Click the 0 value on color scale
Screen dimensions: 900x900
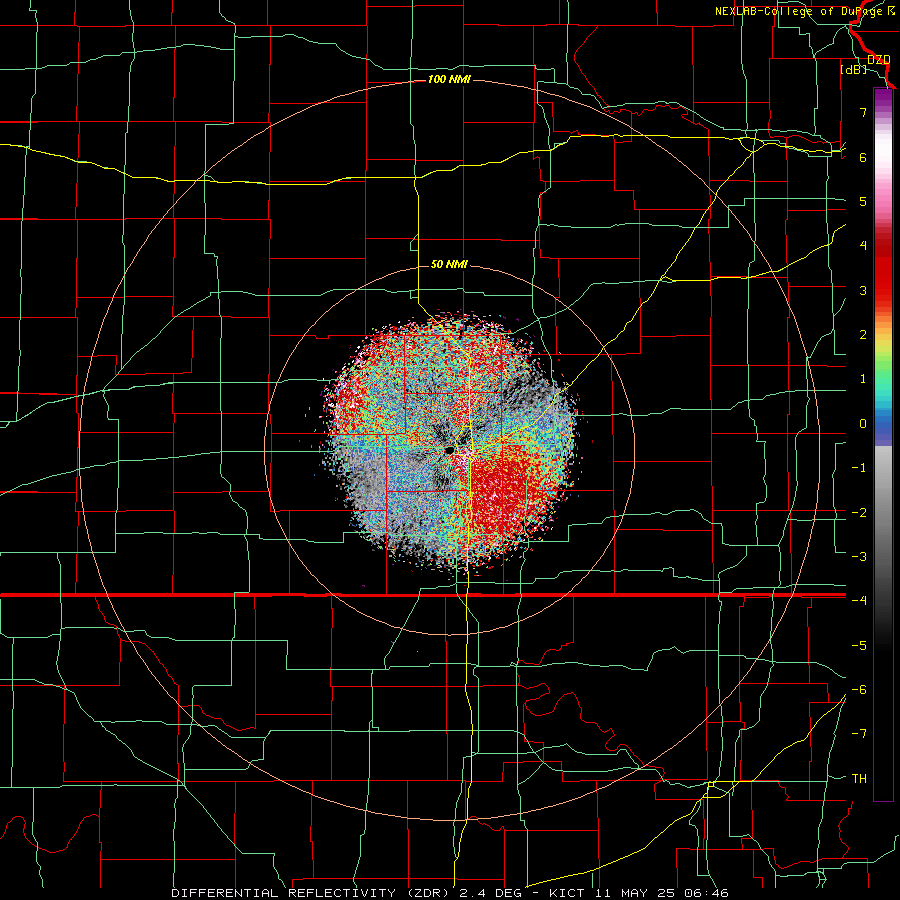pos(863,424)
